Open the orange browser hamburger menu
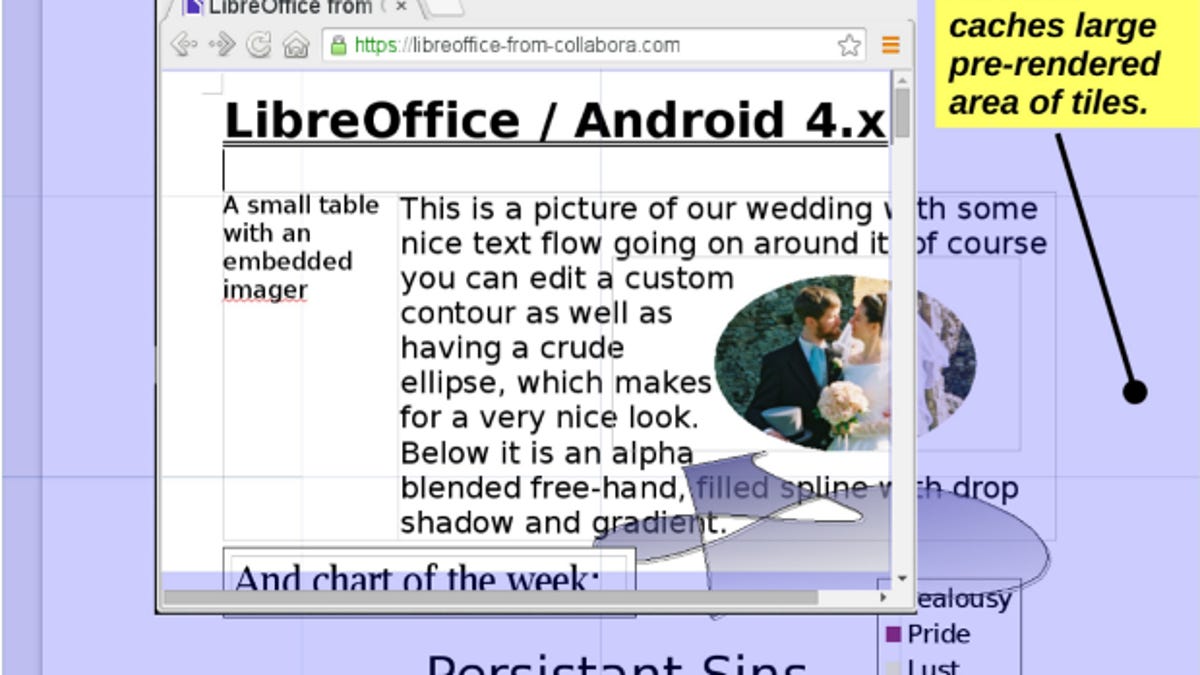 pos(890,45)
